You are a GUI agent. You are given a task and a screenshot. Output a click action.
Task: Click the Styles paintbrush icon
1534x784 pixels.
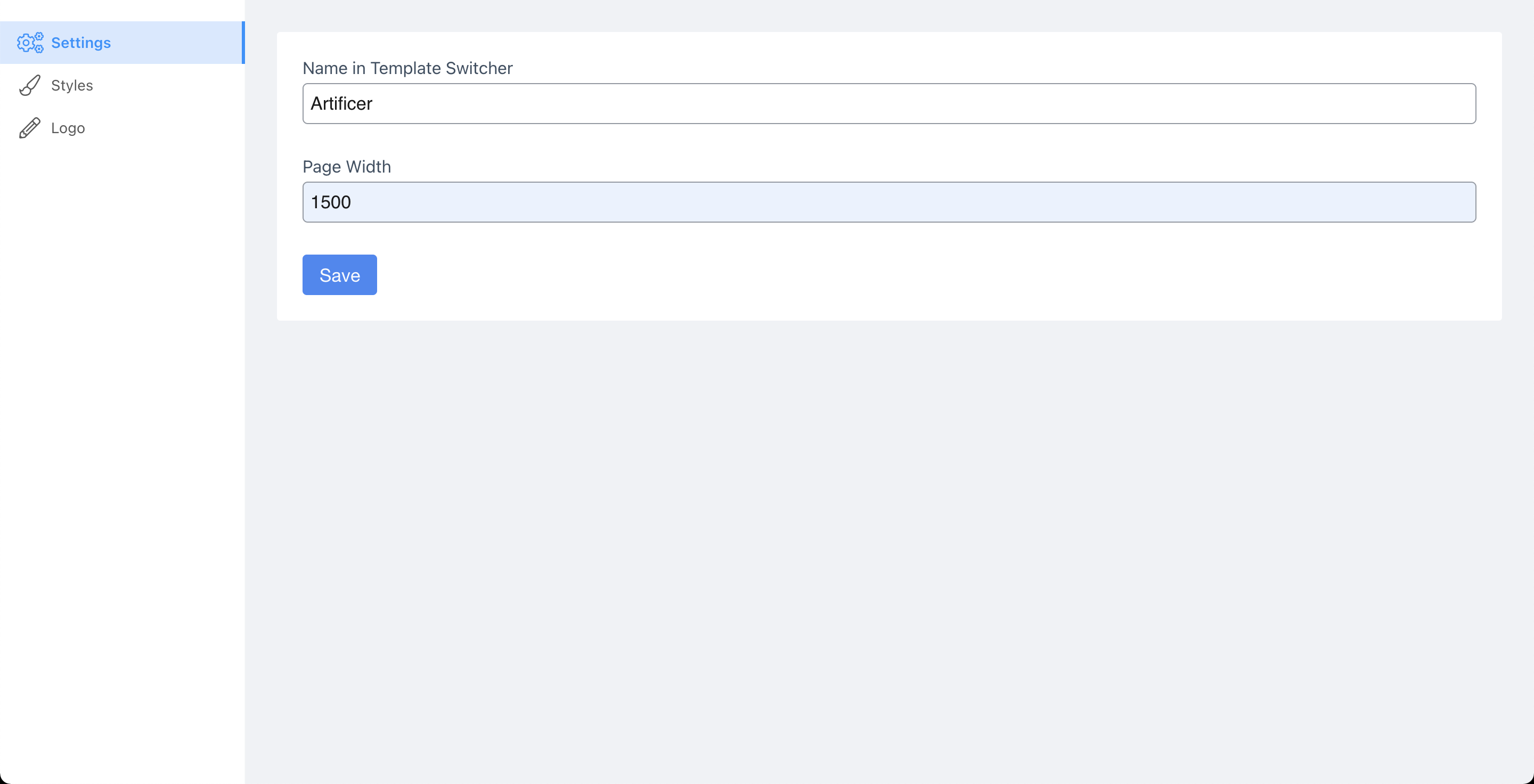coord(30,86)
